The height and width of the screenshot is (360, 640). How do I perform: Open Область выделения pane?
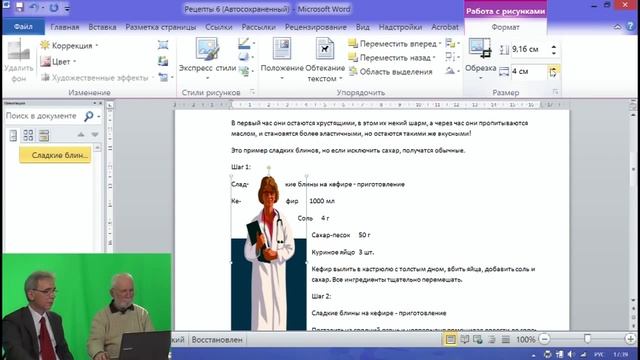point(390,71)
